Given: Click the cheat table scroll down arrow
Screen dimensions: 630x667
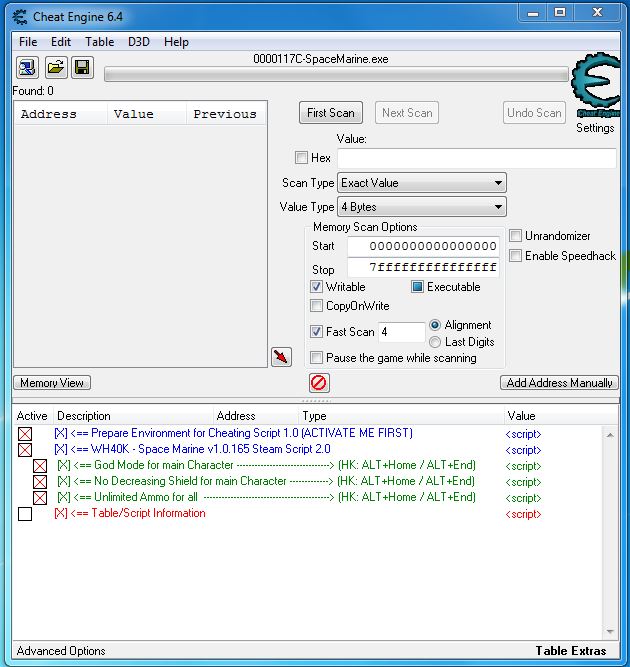Looking at the screenshot, I should click(x=610, y=632).
